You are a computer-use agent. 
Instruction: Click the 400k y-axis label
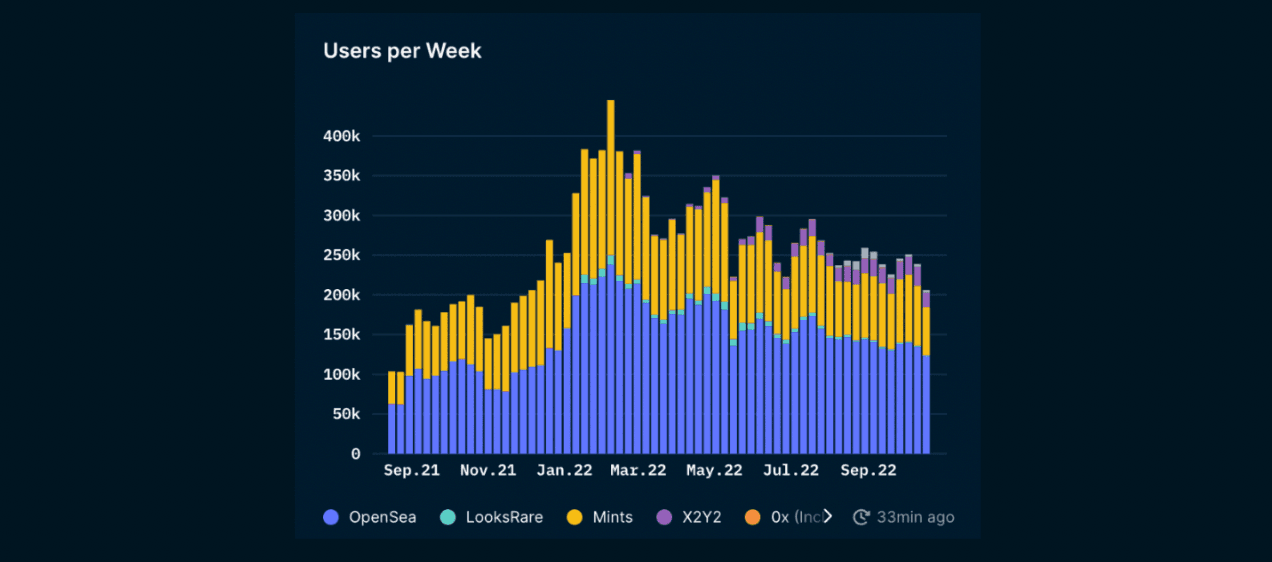coord(342,136)
